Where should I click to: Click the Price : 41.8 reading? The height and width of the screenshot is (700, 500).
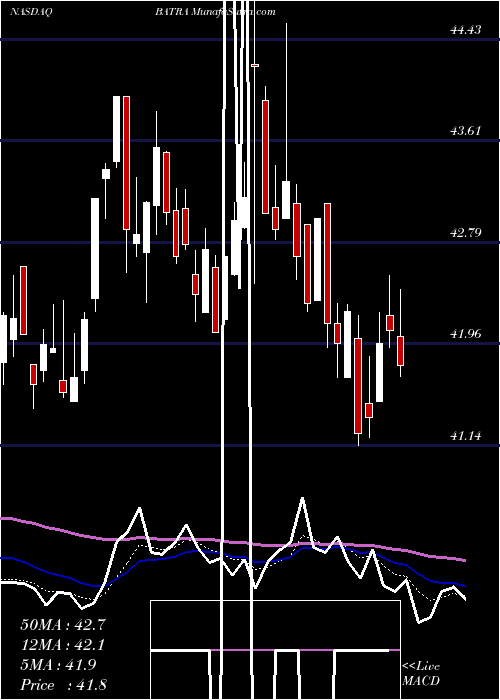63,685
